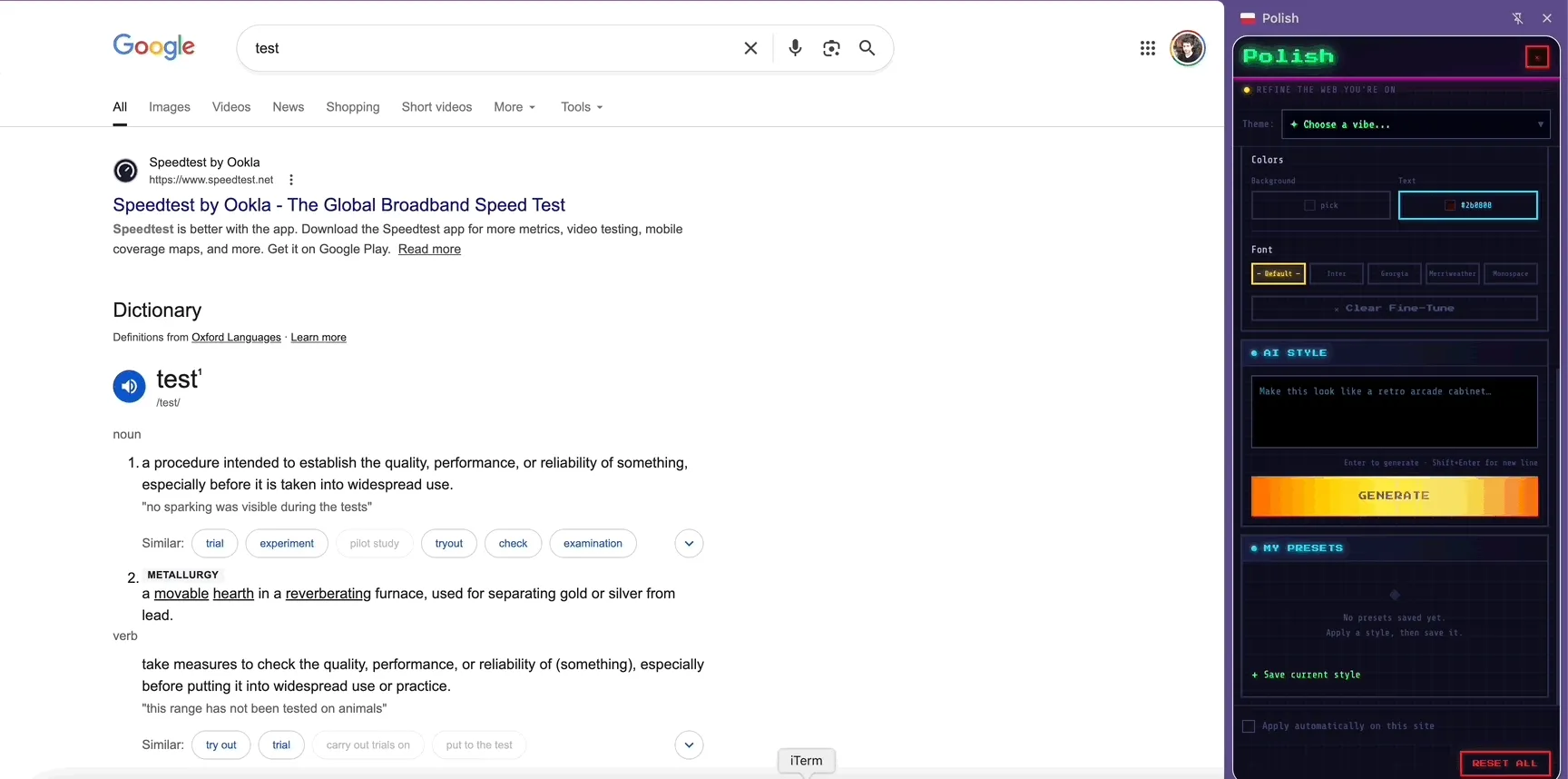
Task: Open the Oxford Languages link
Action: 236,338
